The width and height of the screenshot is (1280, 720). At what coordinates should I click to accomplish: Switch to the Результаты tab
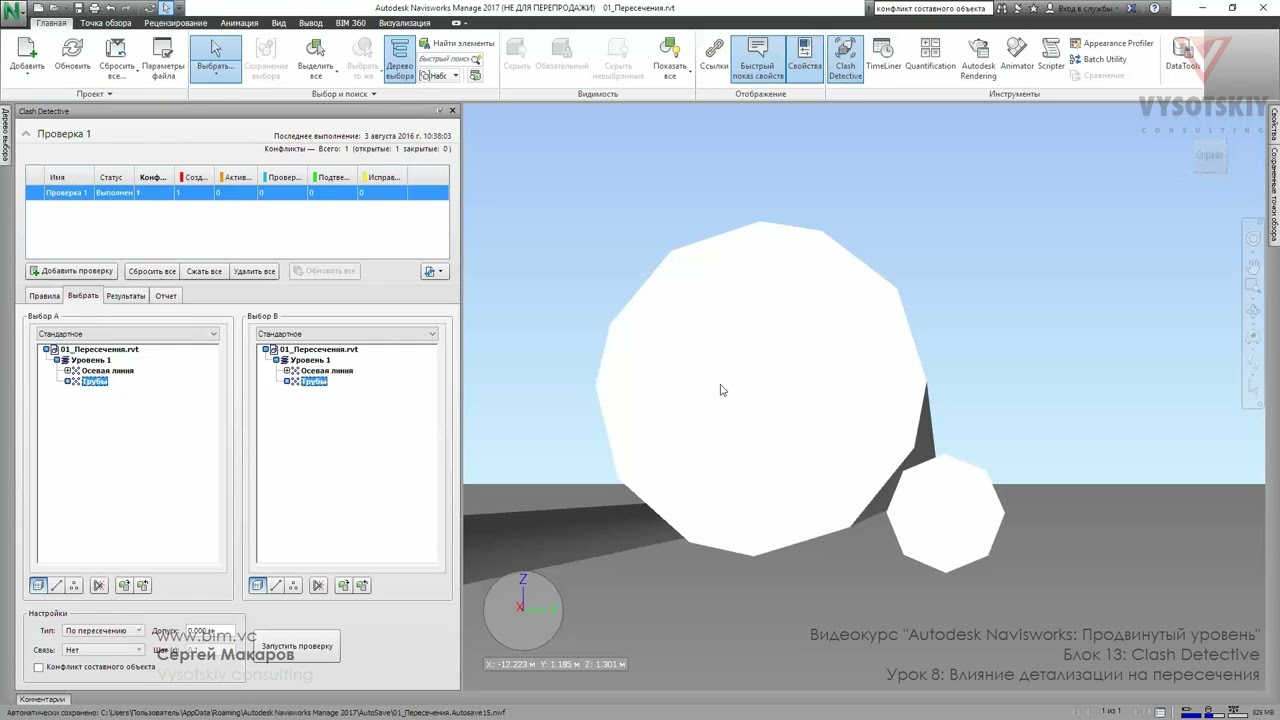[x=126, y=296]
